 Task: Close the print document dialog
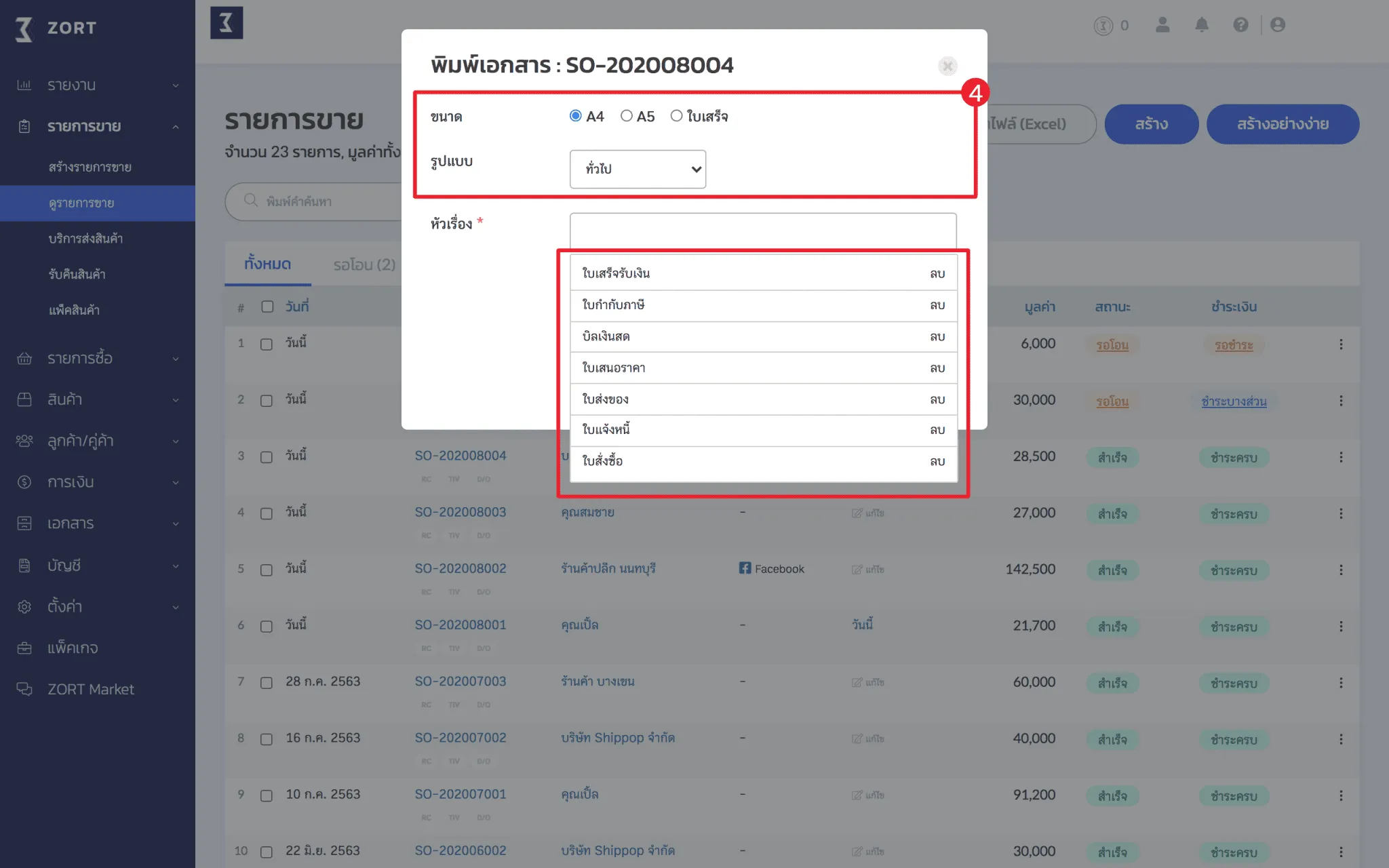click(947, 66)
